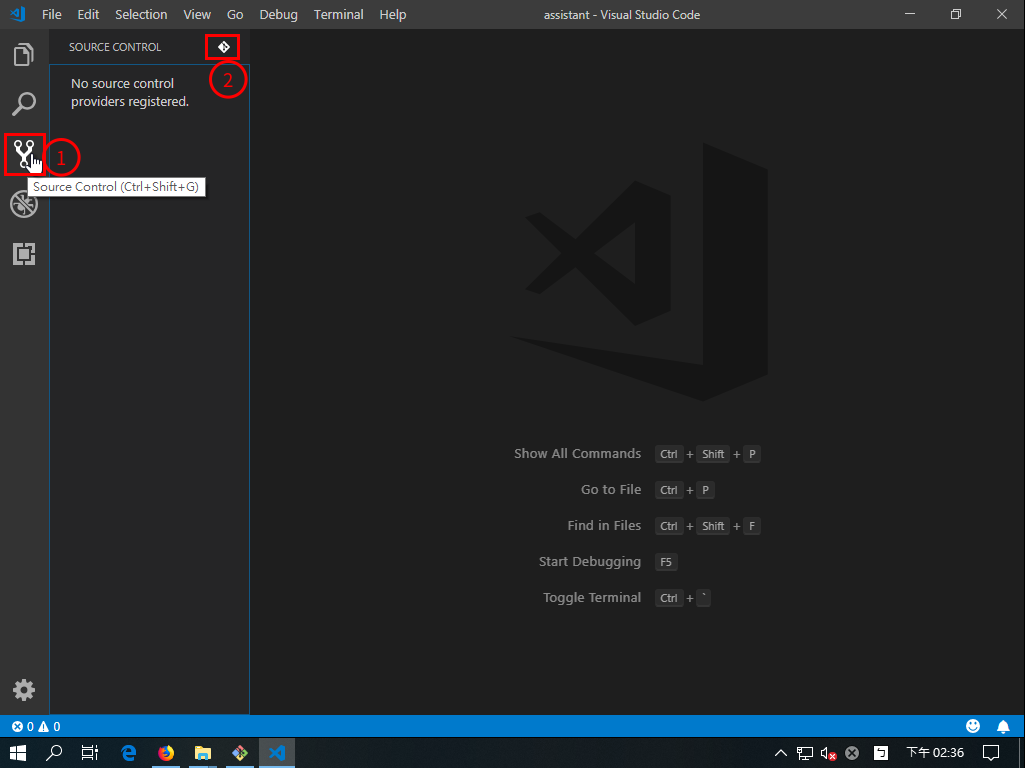The width and height of the screenshot is (1025, 768).
Task: Open the Search view in activity bar
Action: pos(24,104)
